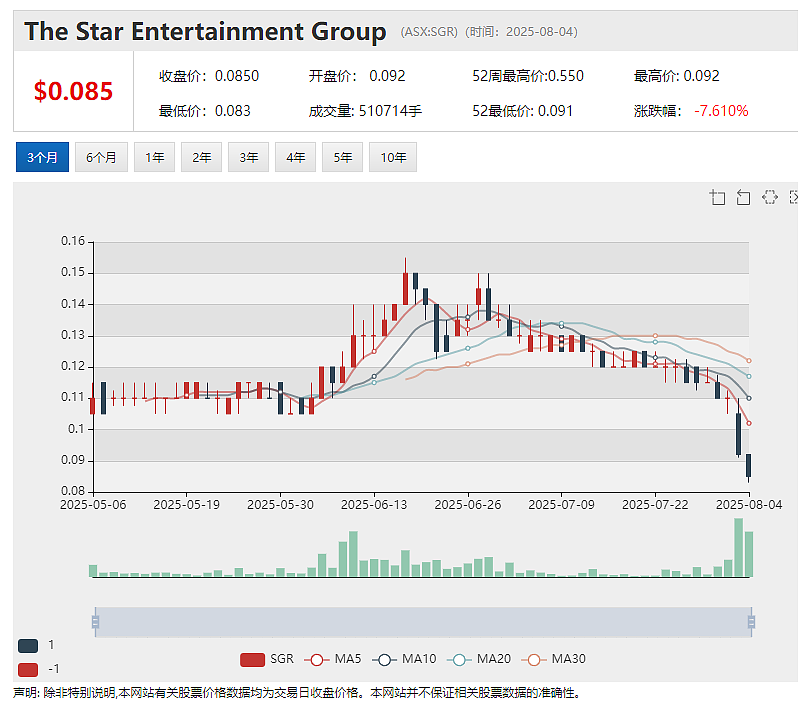Click the 时间: 2025-08-04 date text

coord(521,32)
